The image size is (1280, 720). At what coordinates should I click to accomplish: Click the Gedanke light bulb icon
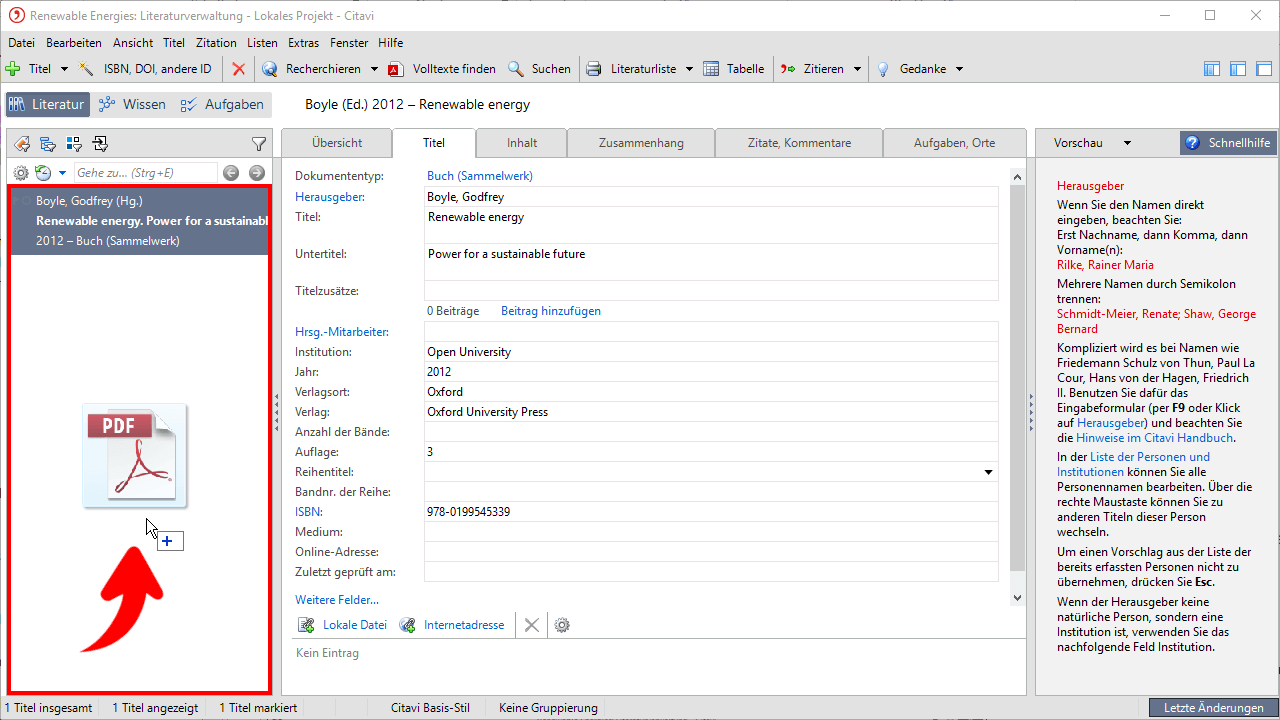click(x=883, y=69)
